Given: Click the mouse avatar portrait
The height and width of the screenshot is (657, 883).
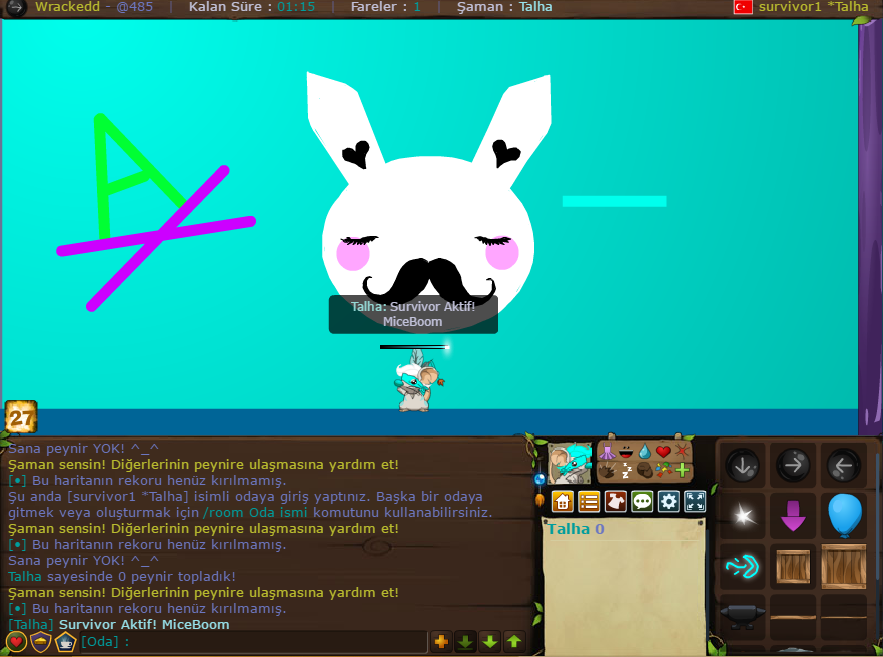Looking at the screenshot, I should (x=570, y=464).
